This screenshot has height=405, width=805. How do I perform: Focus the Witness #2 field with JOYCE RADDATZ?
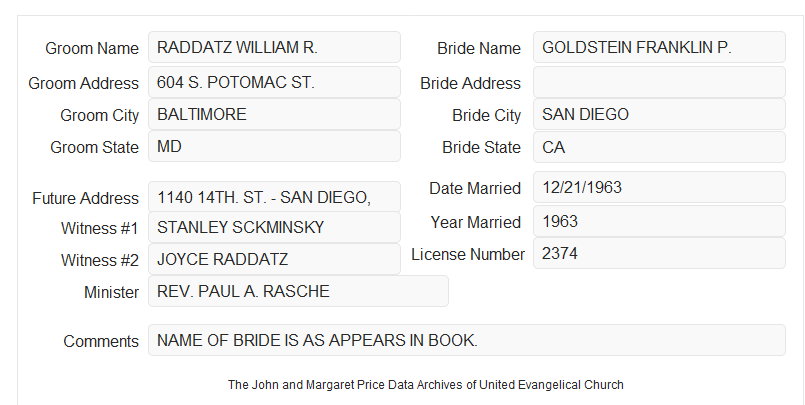point(274,259)
